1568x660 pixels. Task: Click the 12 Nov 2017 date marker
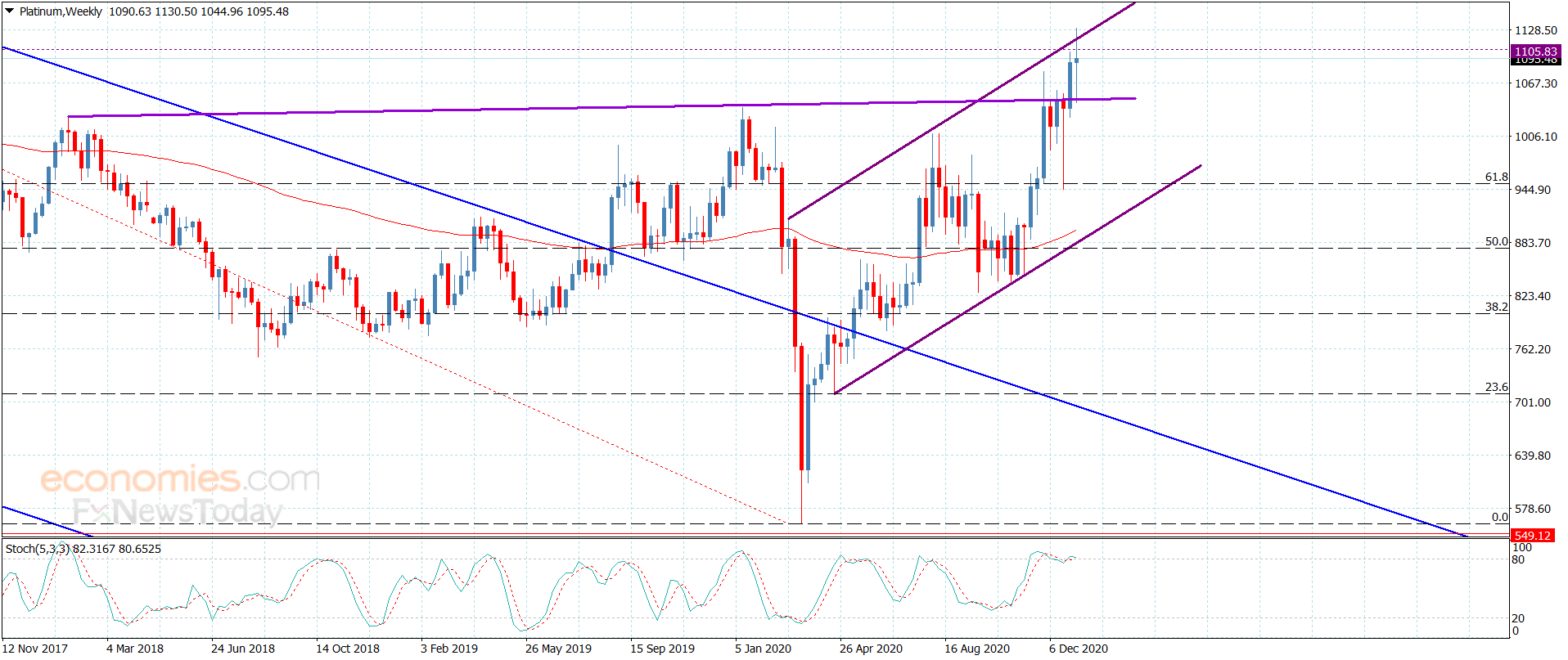tap(35, 649)
